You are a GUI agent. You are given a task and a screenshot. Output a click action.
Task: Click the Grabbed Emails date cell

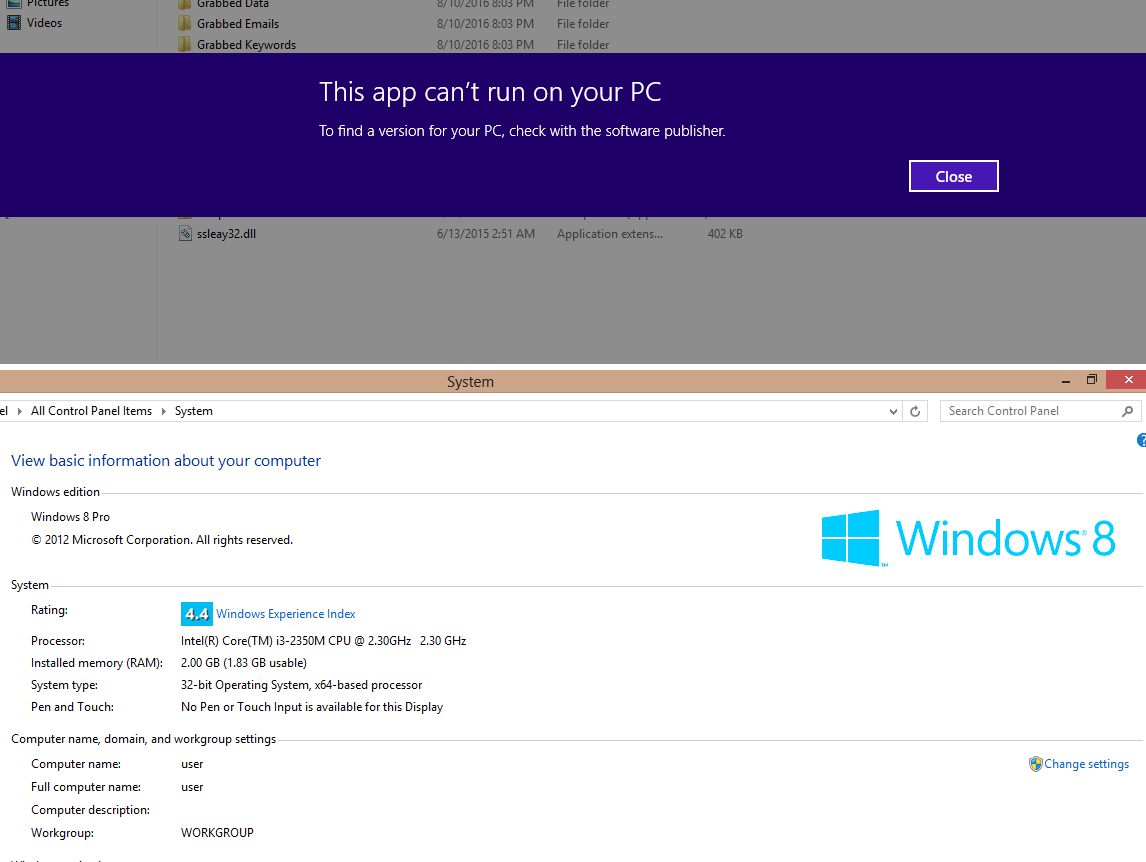[485, 24]
